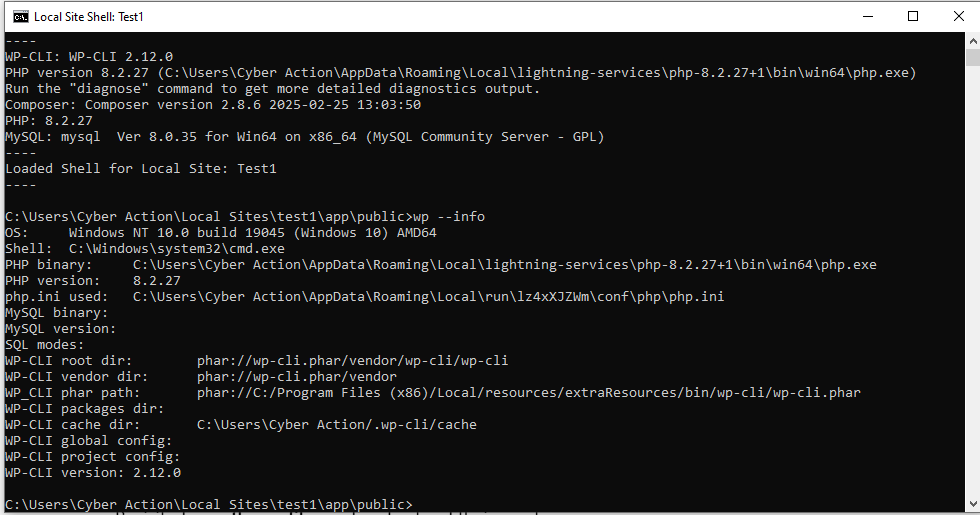Viewport: 980px width, 515px height.
Task: Maximize the Local Site Shell window
Action: pyautogui.click(x=913, y=16)
